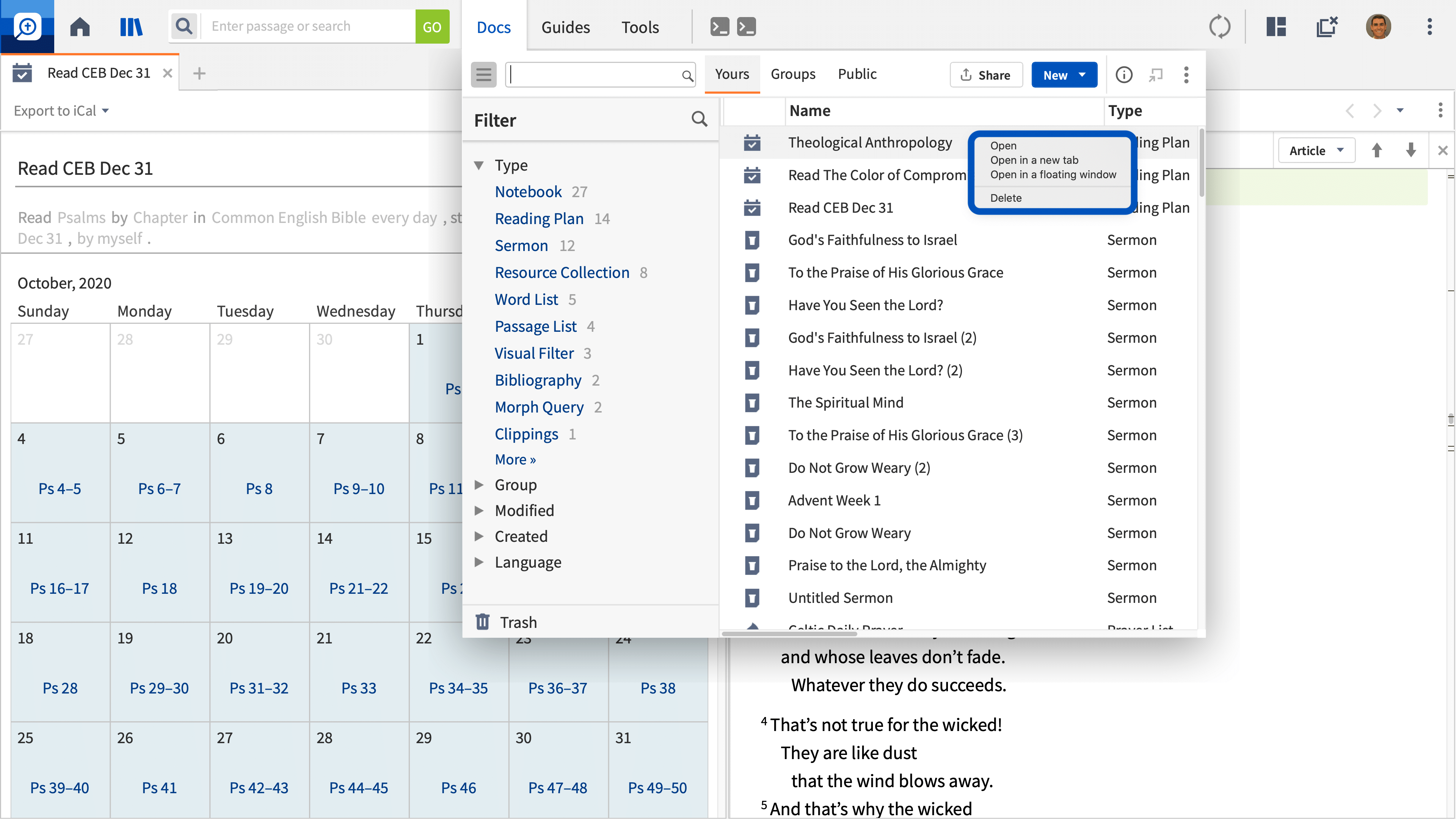Open the Export to iCal dropdown
The height and width of the screenshot is (819, 1456).
click(x=61, y=111)
